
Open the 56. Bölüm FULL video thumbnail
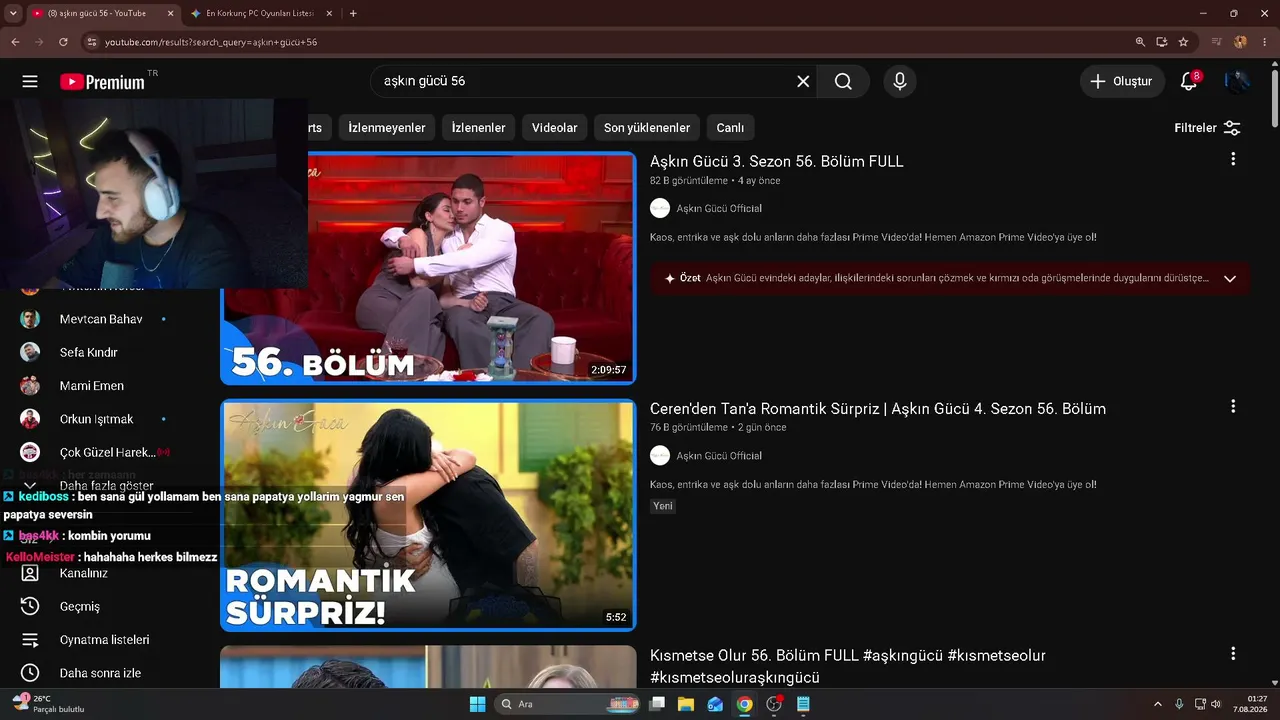tap(428, 268)
